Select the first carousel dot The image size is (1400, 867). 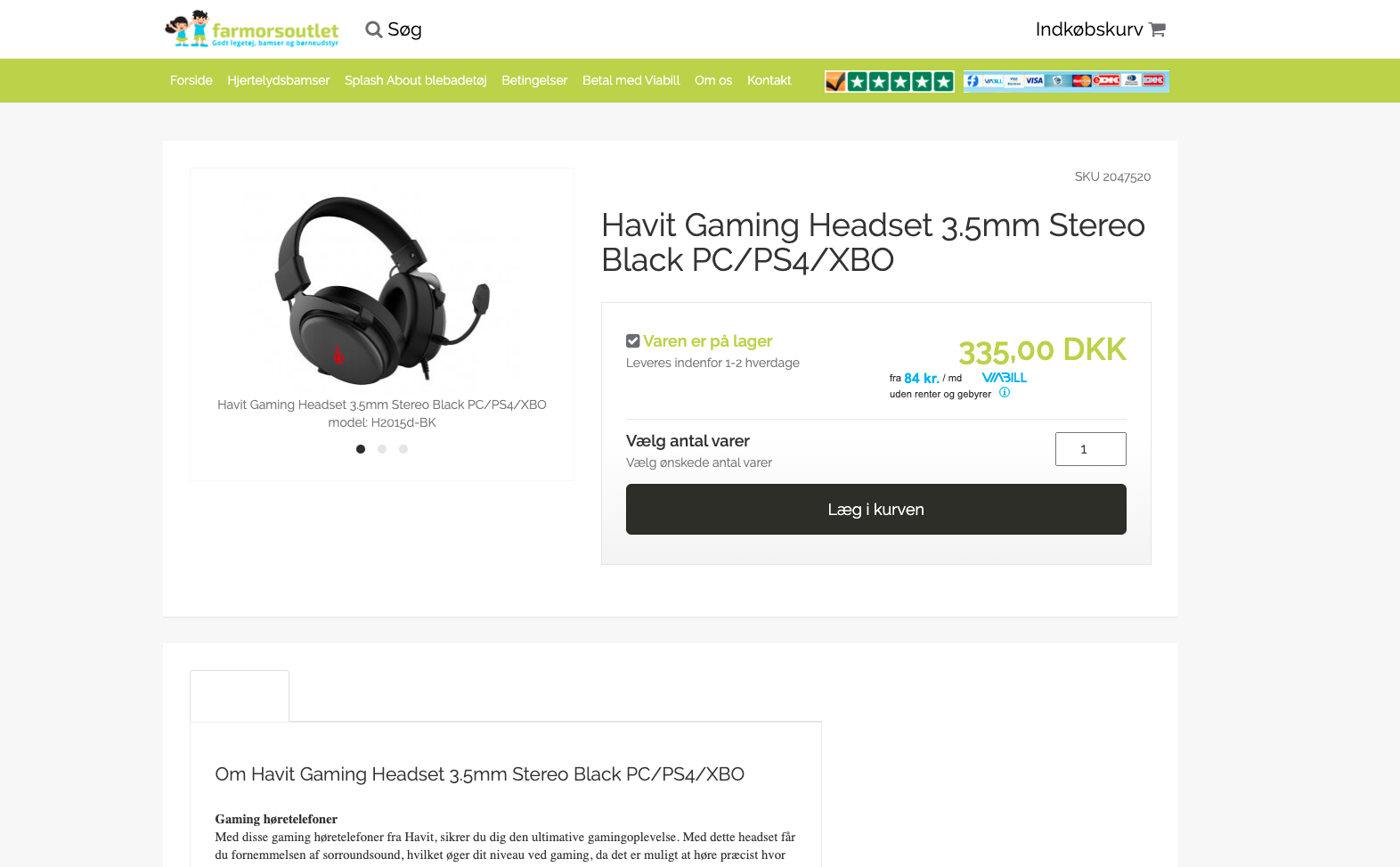tap(361, 449)
